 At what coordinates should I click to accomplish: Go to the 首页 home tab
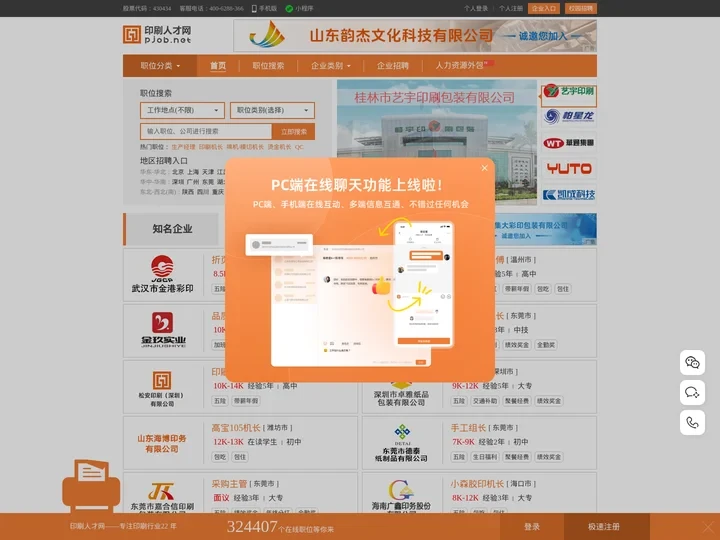218,66
